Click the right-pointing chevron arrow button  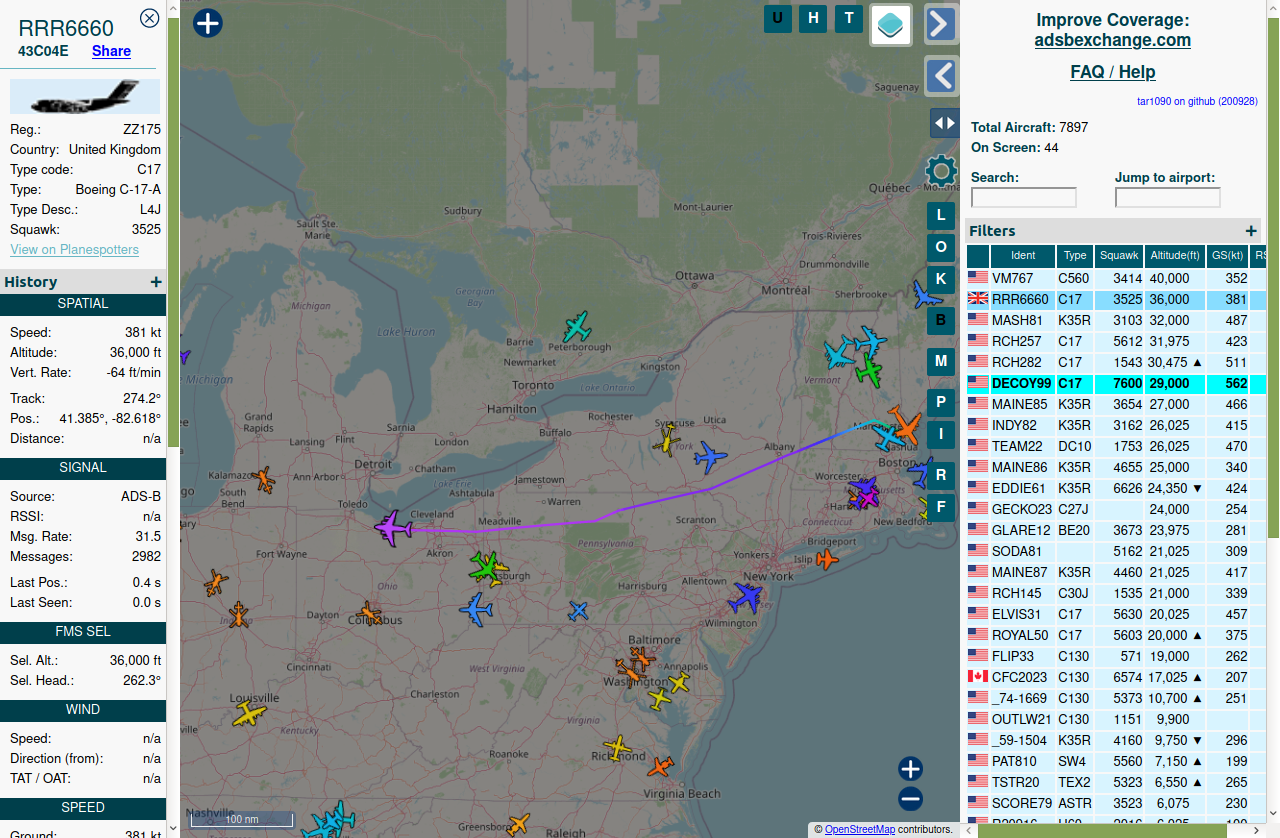tap(941, 24)
